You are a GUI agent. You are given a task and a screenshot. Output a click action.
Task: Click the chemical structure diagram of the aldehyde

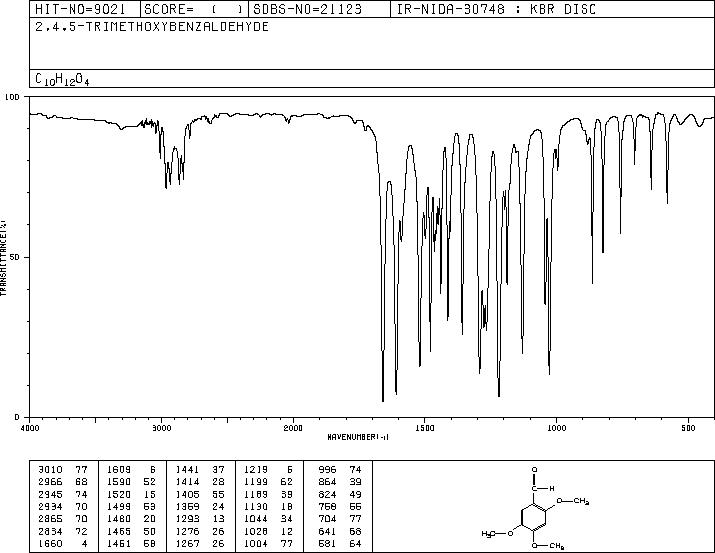(535, 508)
